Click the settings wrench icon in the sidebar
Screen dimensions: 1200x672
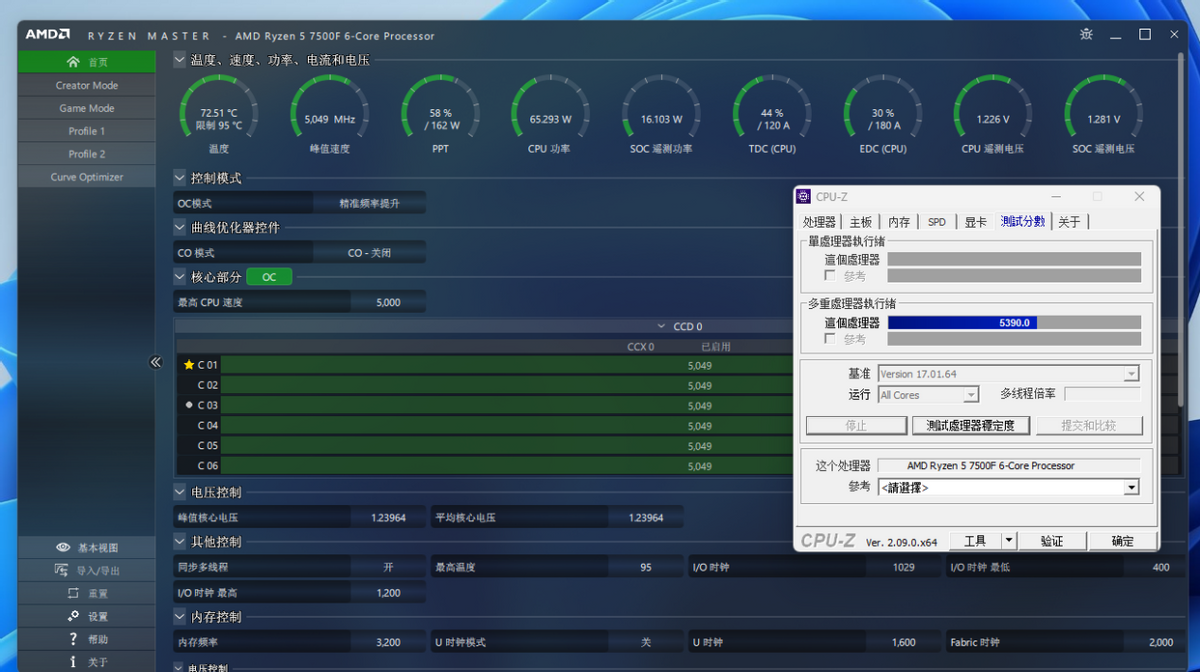click(x=73, y=616)
